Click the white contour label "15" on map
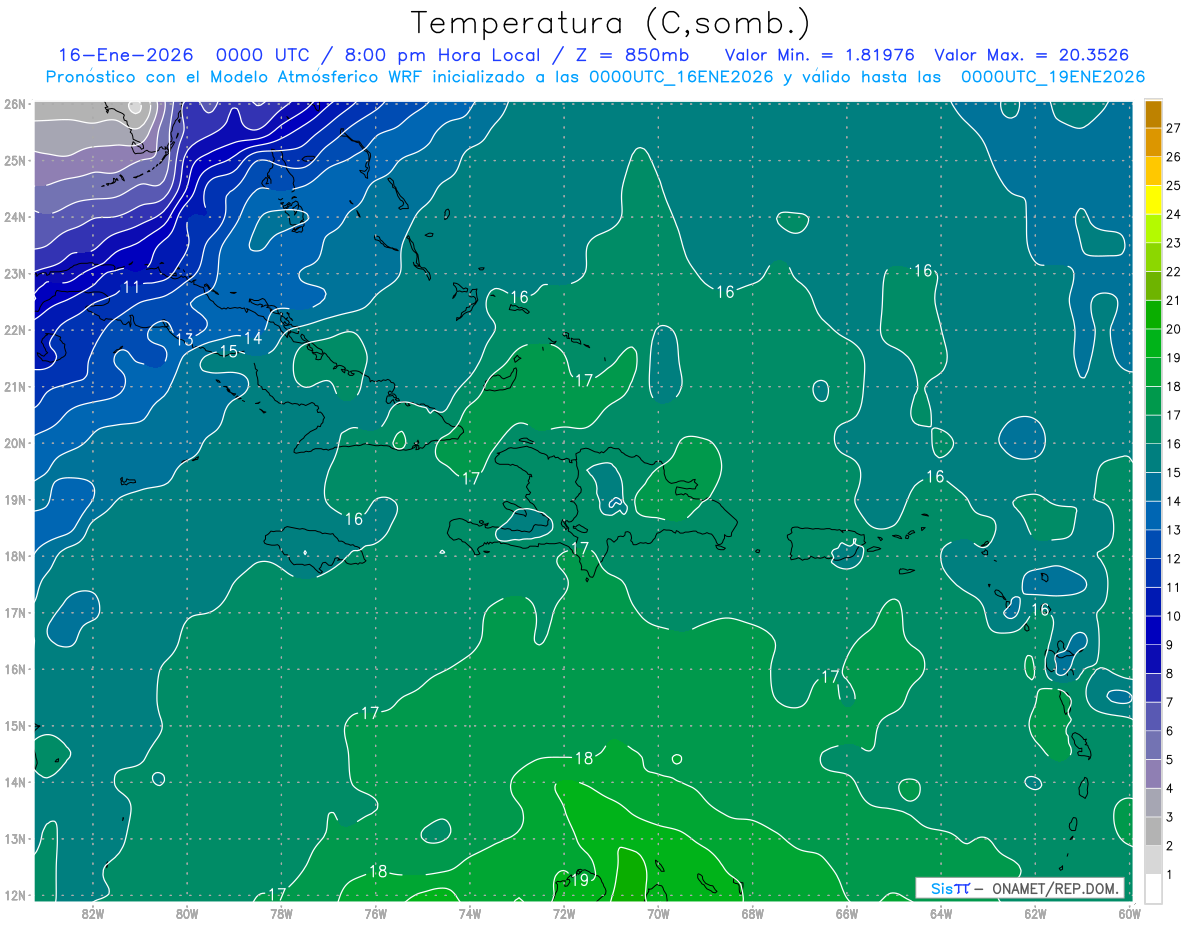Viewport: 1200px width, 927px height. point(229,351)
